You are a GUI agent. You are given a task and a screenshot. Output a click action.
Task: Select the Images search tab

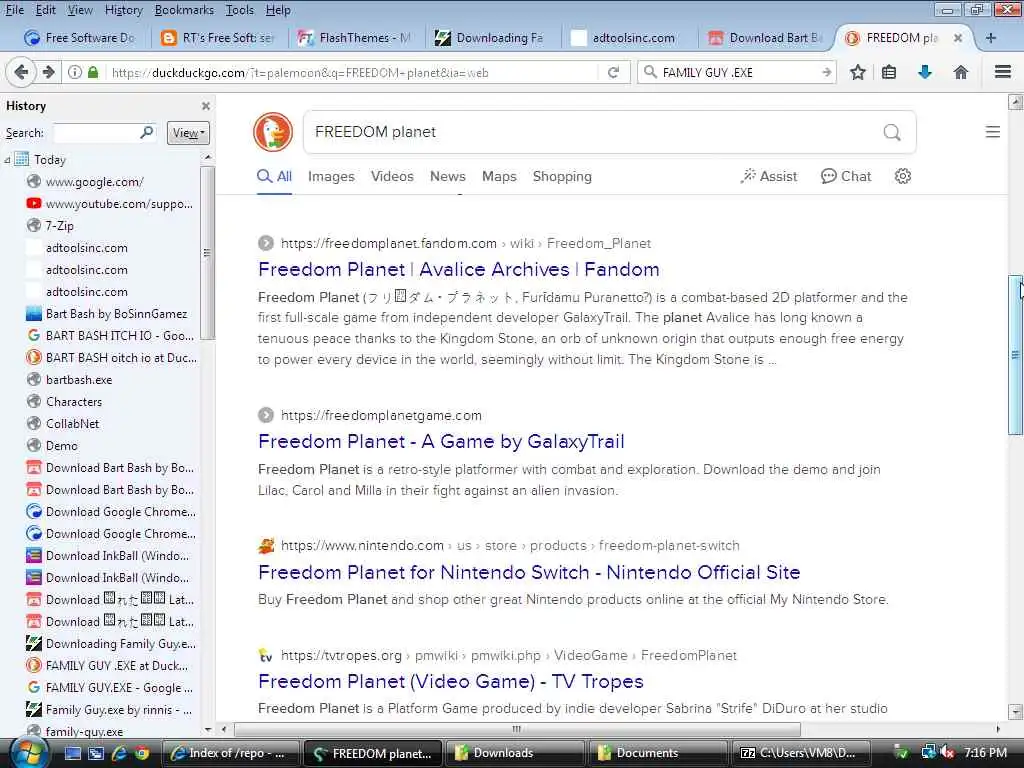tap(331, 176)
